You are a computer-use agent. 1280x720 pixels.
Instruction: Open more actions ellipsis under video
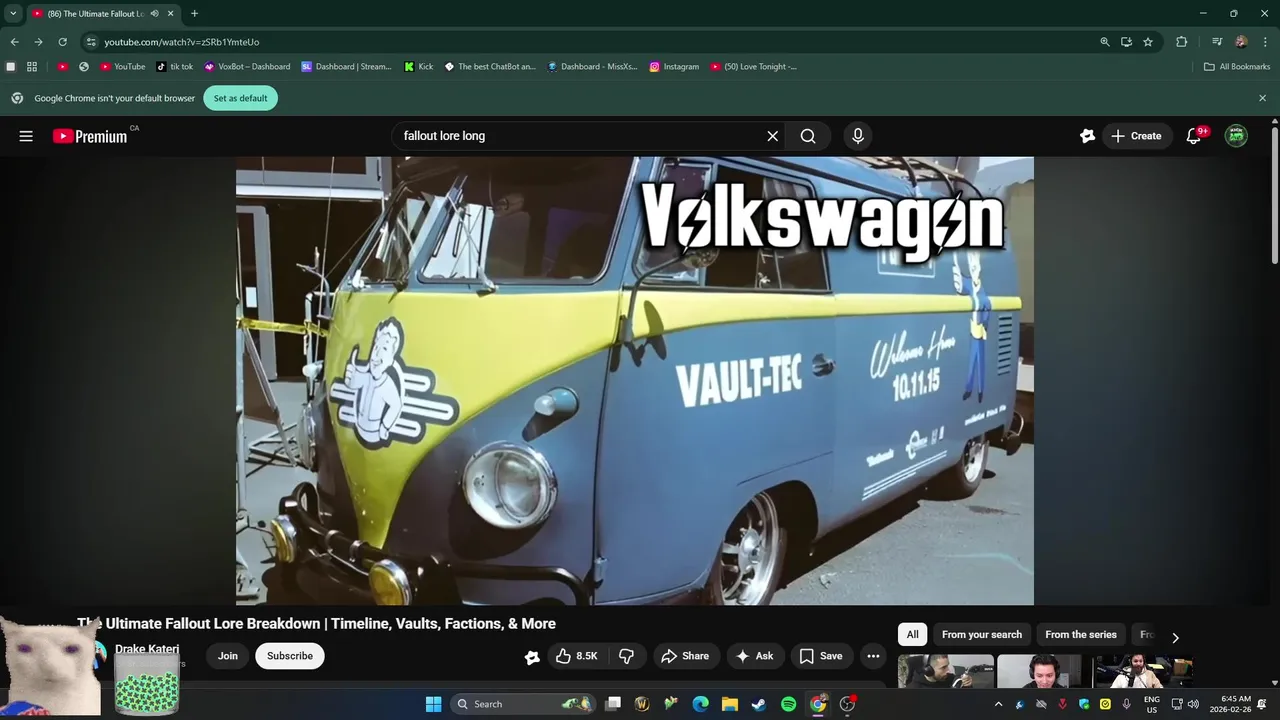873,656
